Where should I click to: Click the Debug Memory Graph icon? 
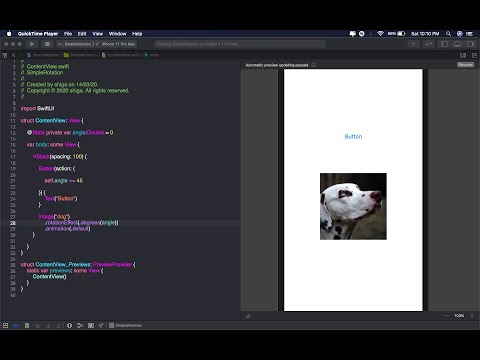(x=80, y=325)
